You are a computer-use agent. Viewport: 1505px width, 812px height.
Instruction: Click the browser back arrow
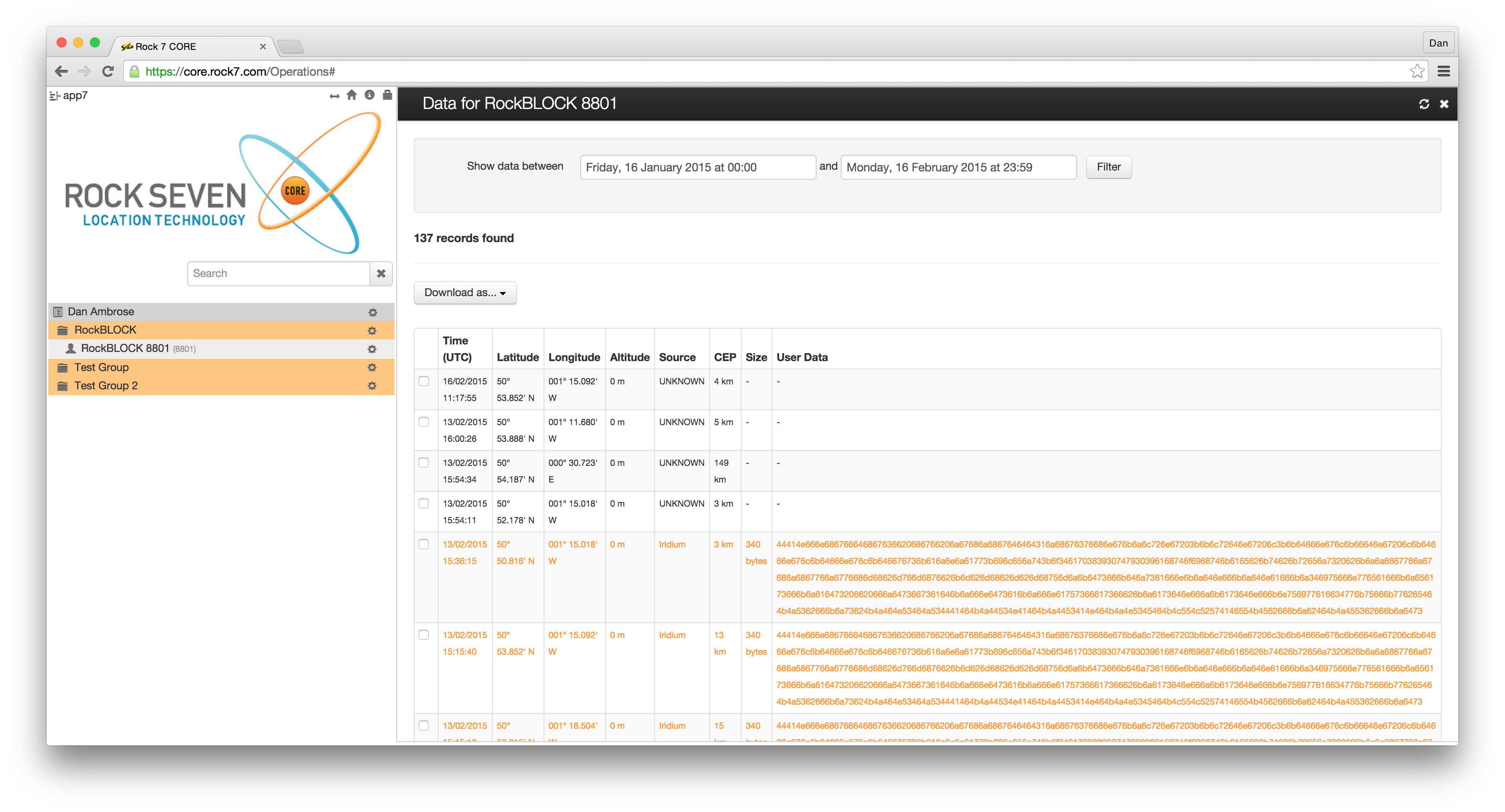click(61, 71)
